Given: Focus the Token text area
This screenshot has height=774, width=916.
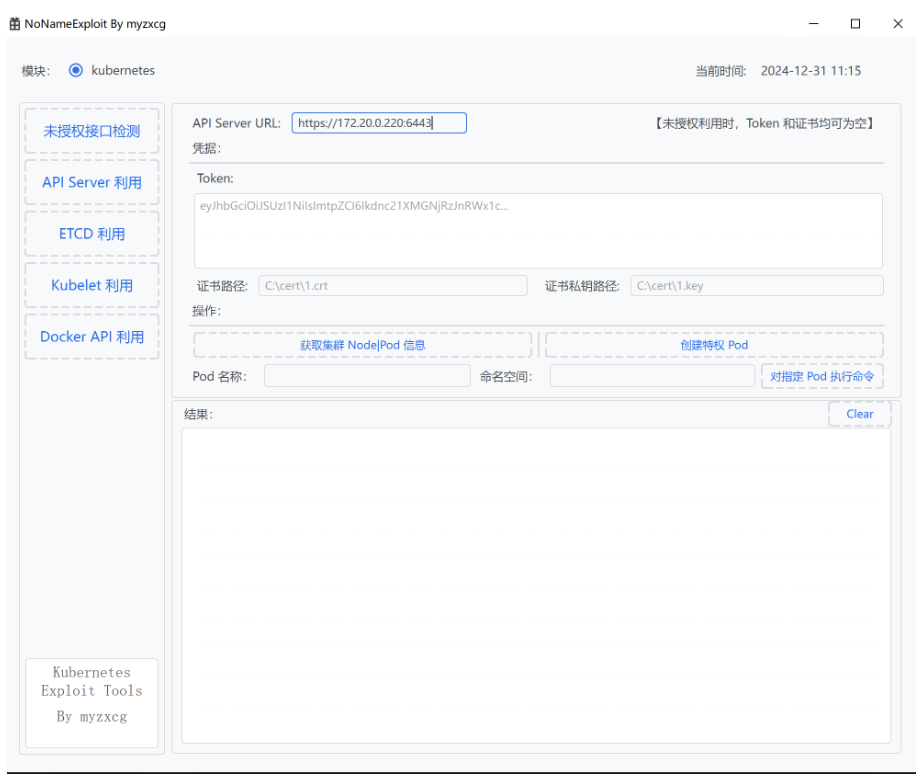Looking at the screenshot, I should point(538,231).
